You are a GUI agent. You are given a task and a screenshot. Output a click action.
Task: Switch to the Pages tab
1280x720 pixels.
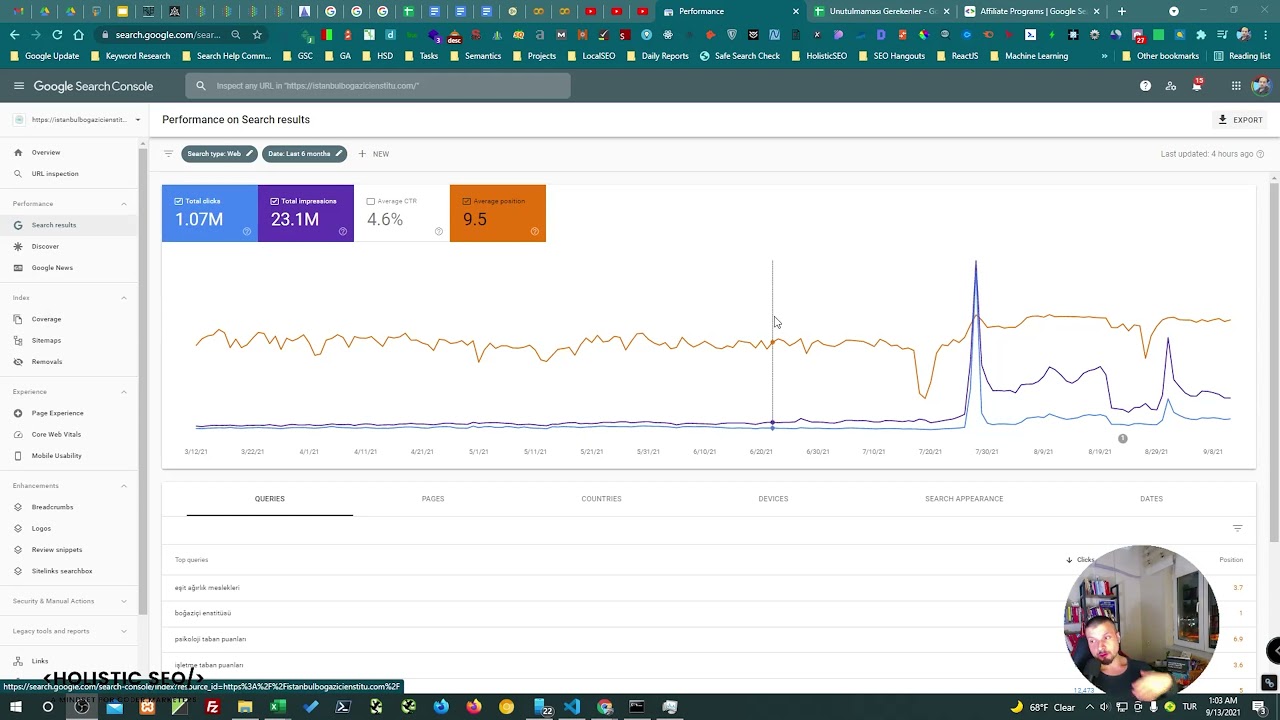pyautogui.click(x=432, y=499)
